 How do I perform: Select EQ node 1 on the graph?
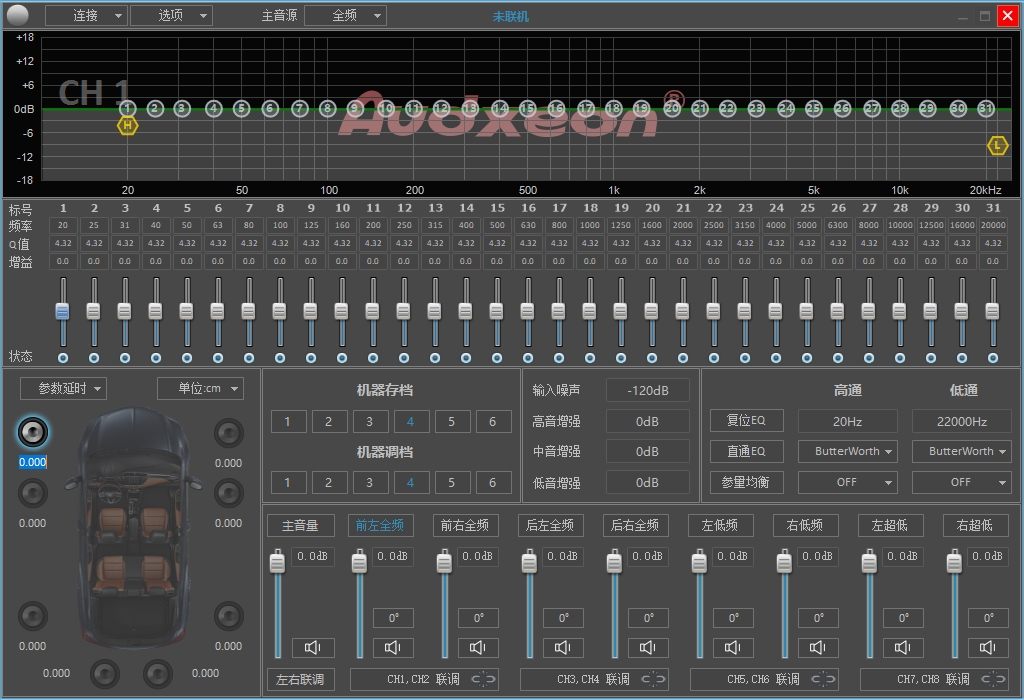point(127,108)
